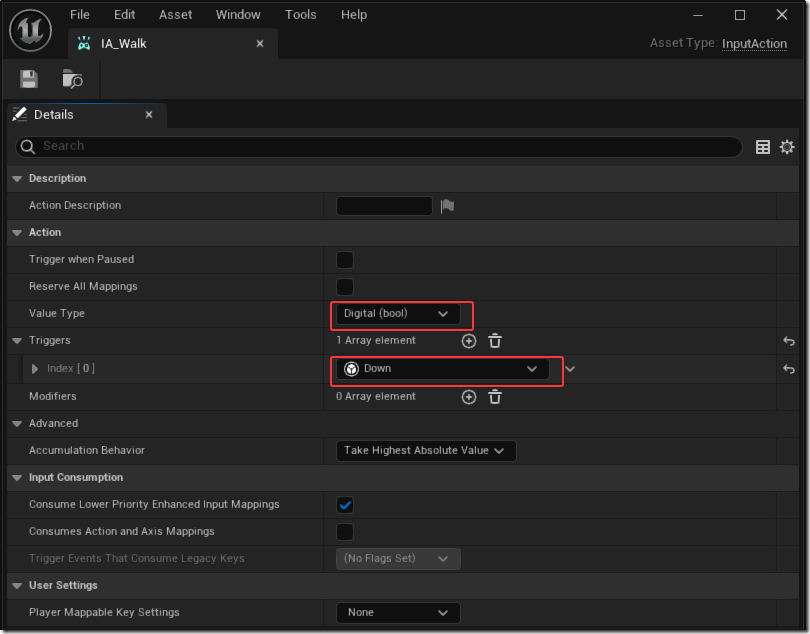Open Player Mappable Key Settings dropdown
Image resolution: width=810 pixels, height=634 pixels.
point(398,613)
